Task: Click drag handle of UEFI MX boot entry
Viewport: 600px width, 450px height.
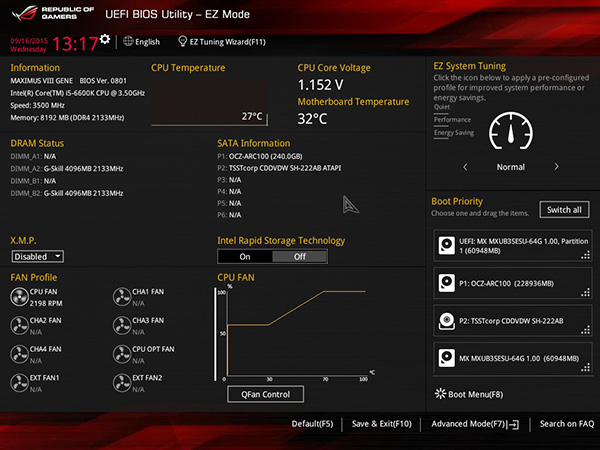Action: [585, 255]
